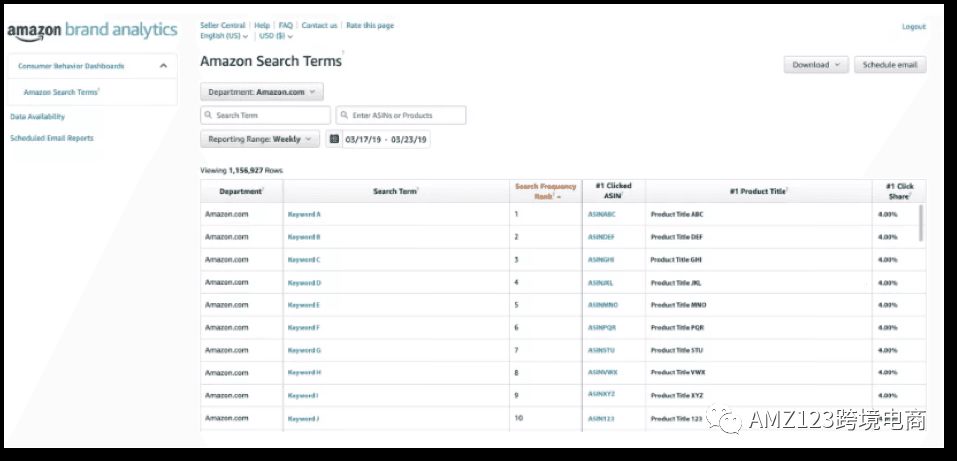Click the magnifier icon in ASINs field
Screen dimensions: 957x461
[x=345, y=115]
